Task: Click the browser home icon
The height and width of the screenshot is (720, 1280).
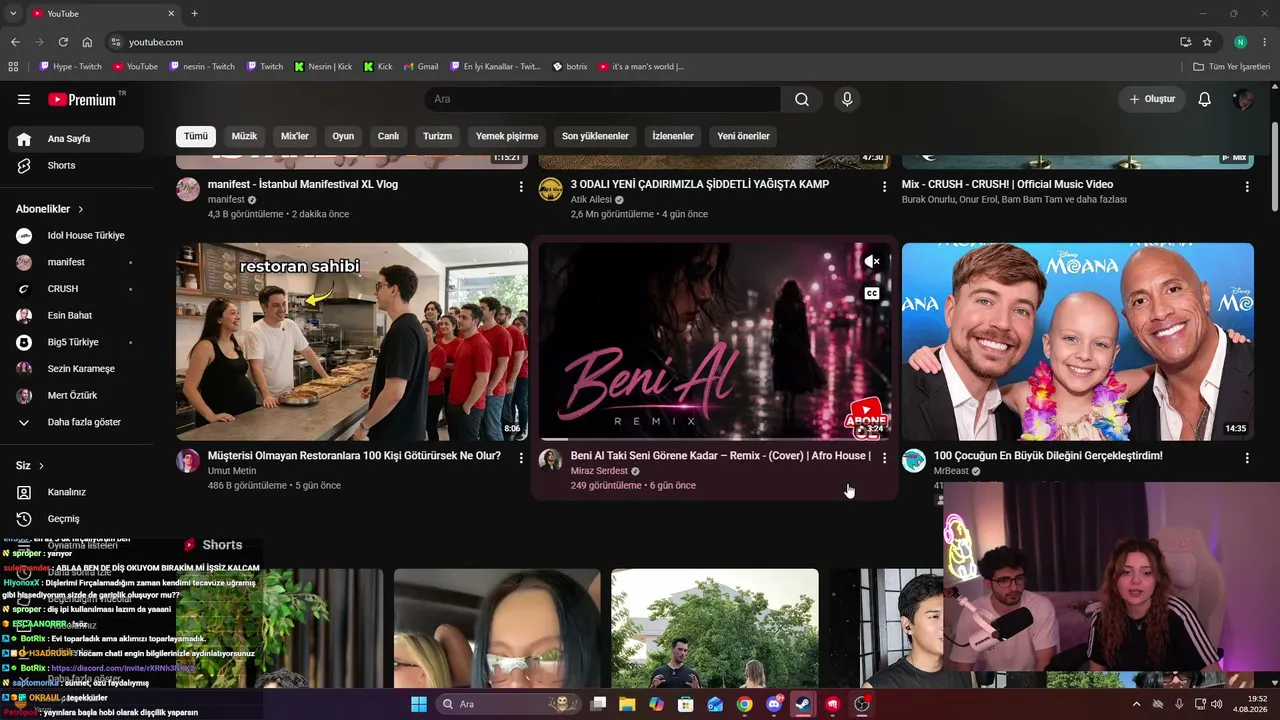Action: point(87,42)
